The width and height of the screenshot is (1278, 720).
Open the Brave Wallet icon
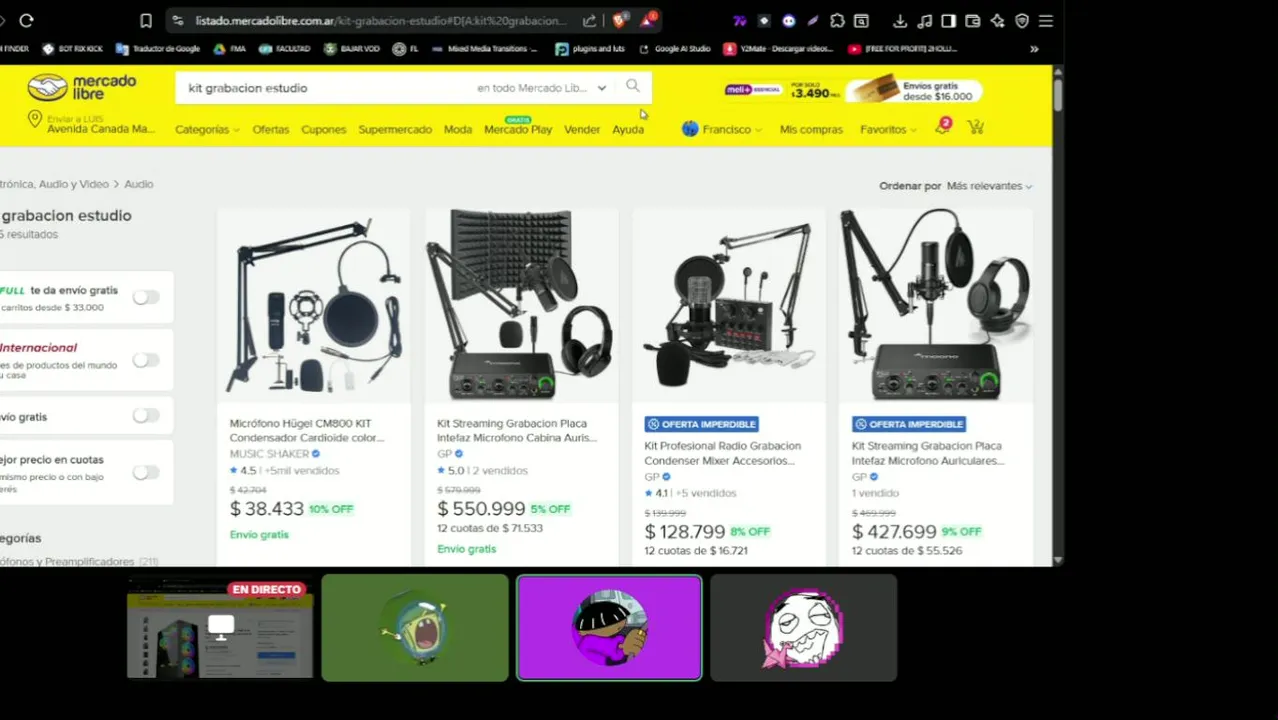(x=973, y=20)
